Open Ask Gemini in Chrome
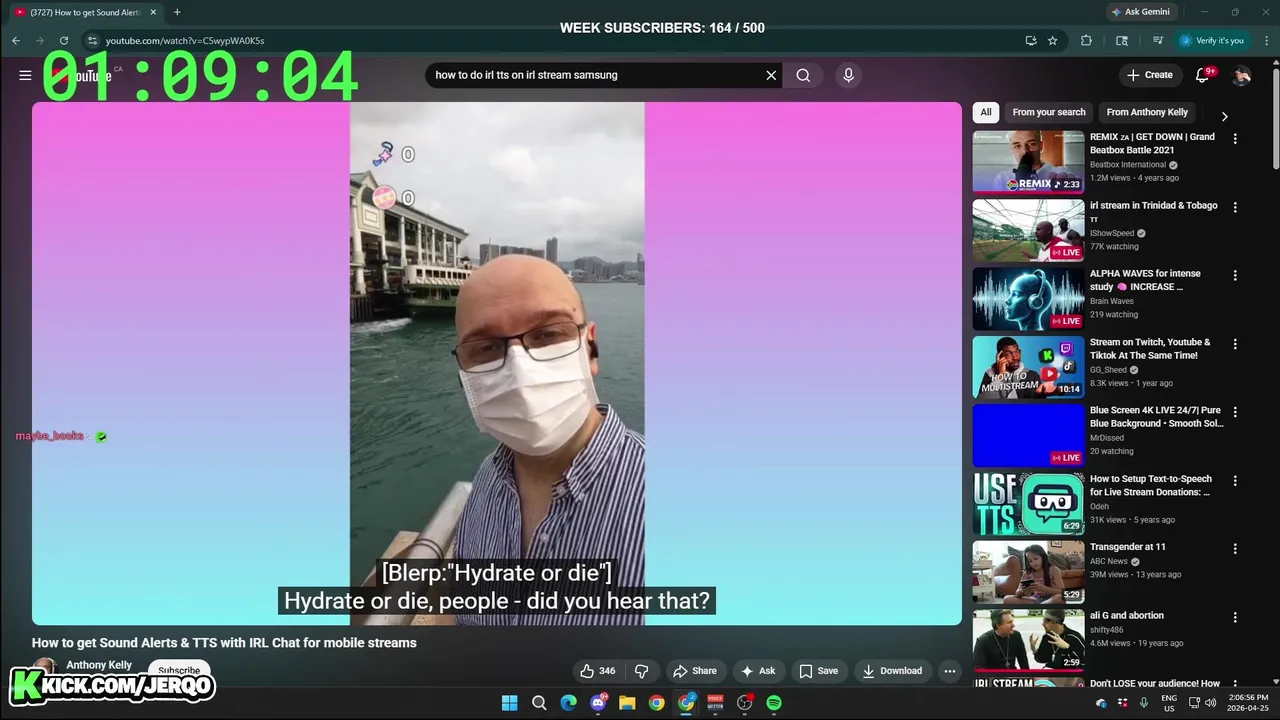Viewport: 1280px width, 720px height. coord(1140,12)
